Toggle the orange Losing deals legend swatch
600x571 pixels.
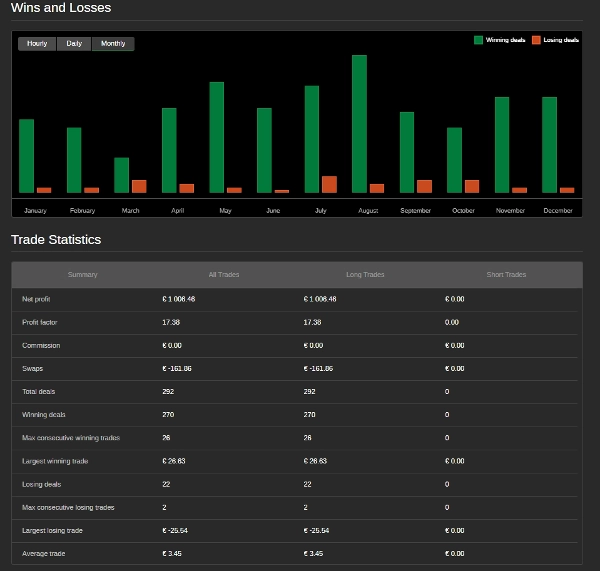pos(536,40)
